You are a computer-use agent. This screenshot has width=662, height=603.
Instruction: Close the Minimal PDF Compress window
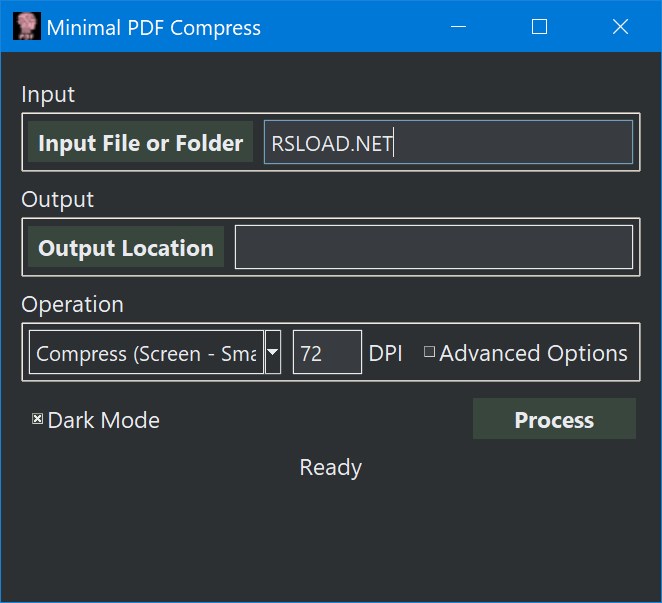tap(621, 27)
